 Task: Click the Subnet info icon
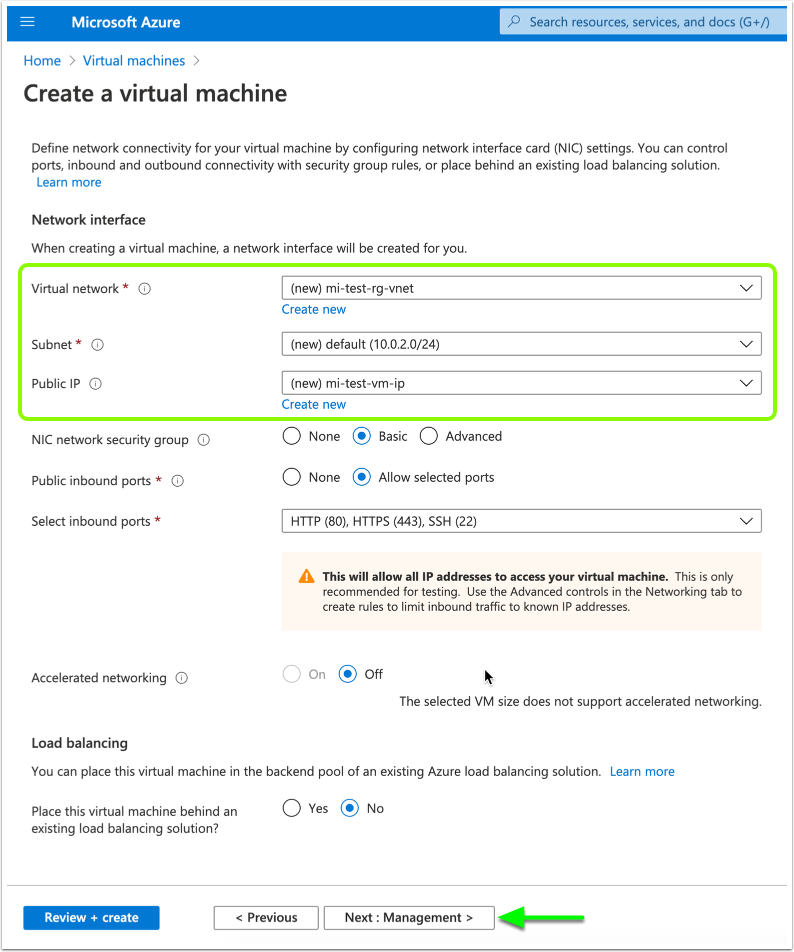click(x=98, y=345)
